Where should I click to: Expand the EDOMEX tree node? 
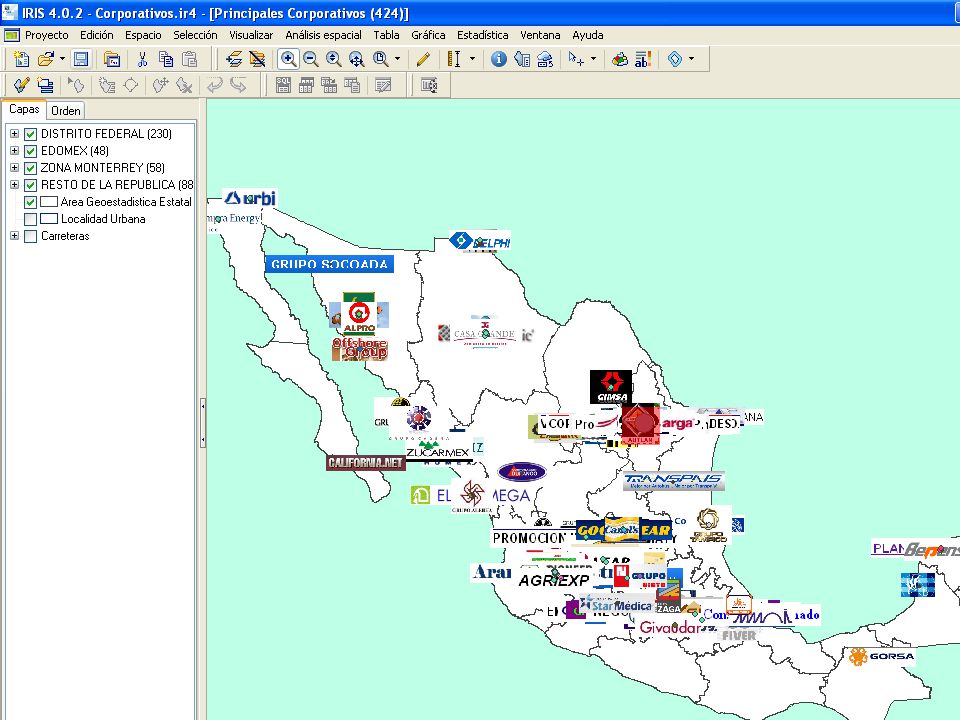pos(14,151)
